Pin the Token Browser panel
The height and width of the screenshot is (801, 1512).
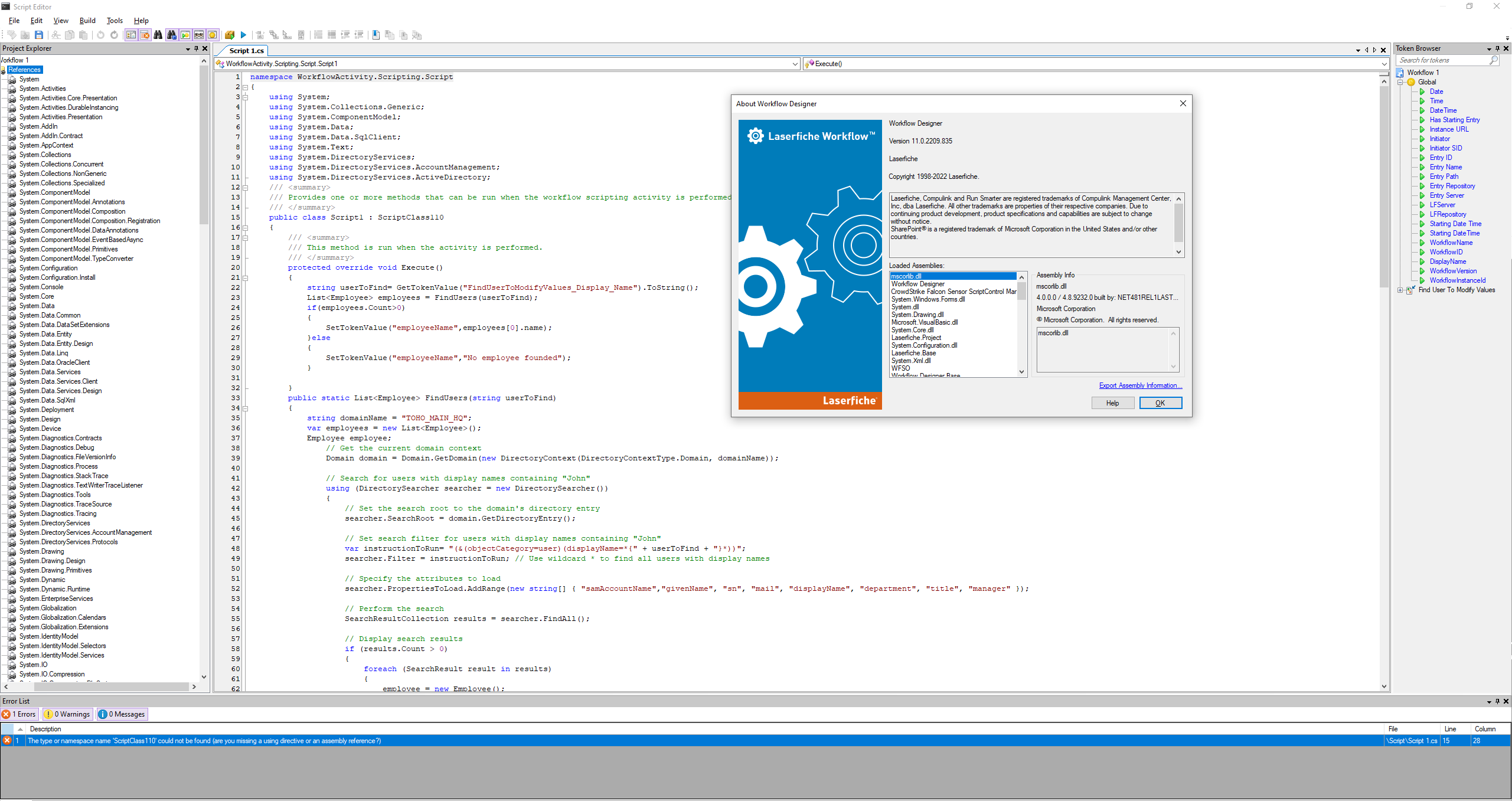pos(1497,48)
